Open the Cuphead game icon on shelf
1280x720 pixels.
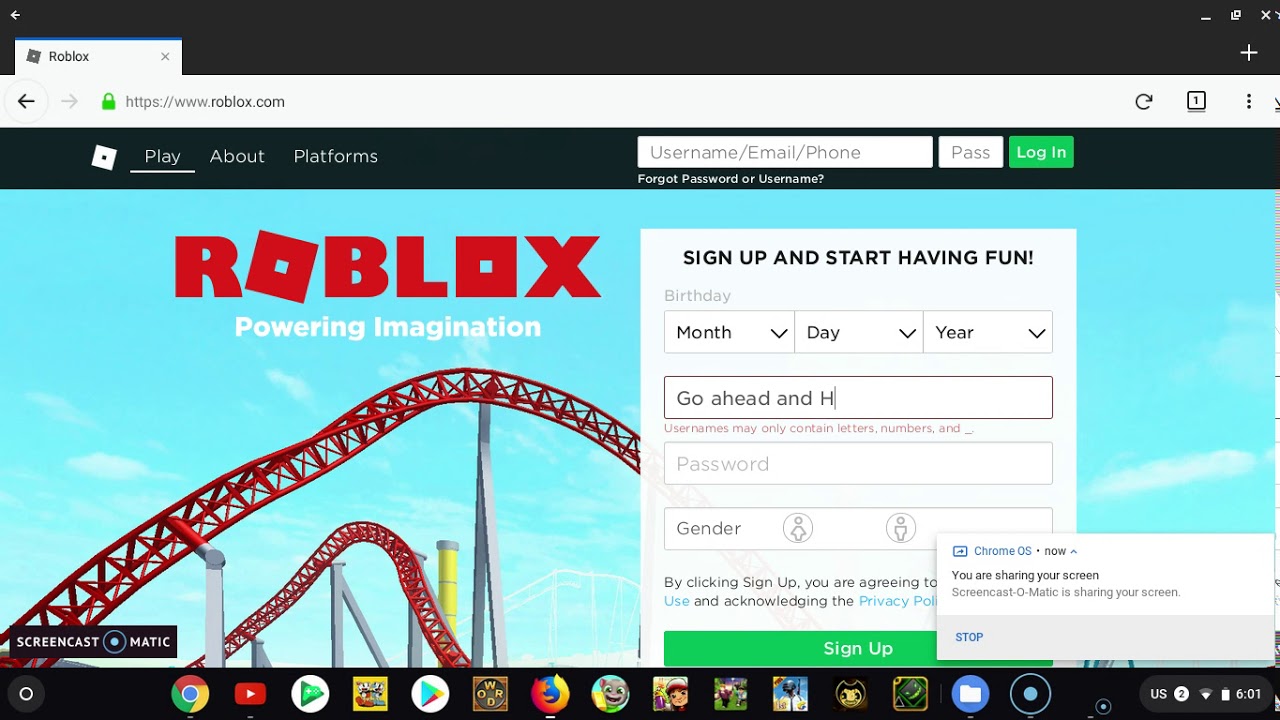(370, 694)
